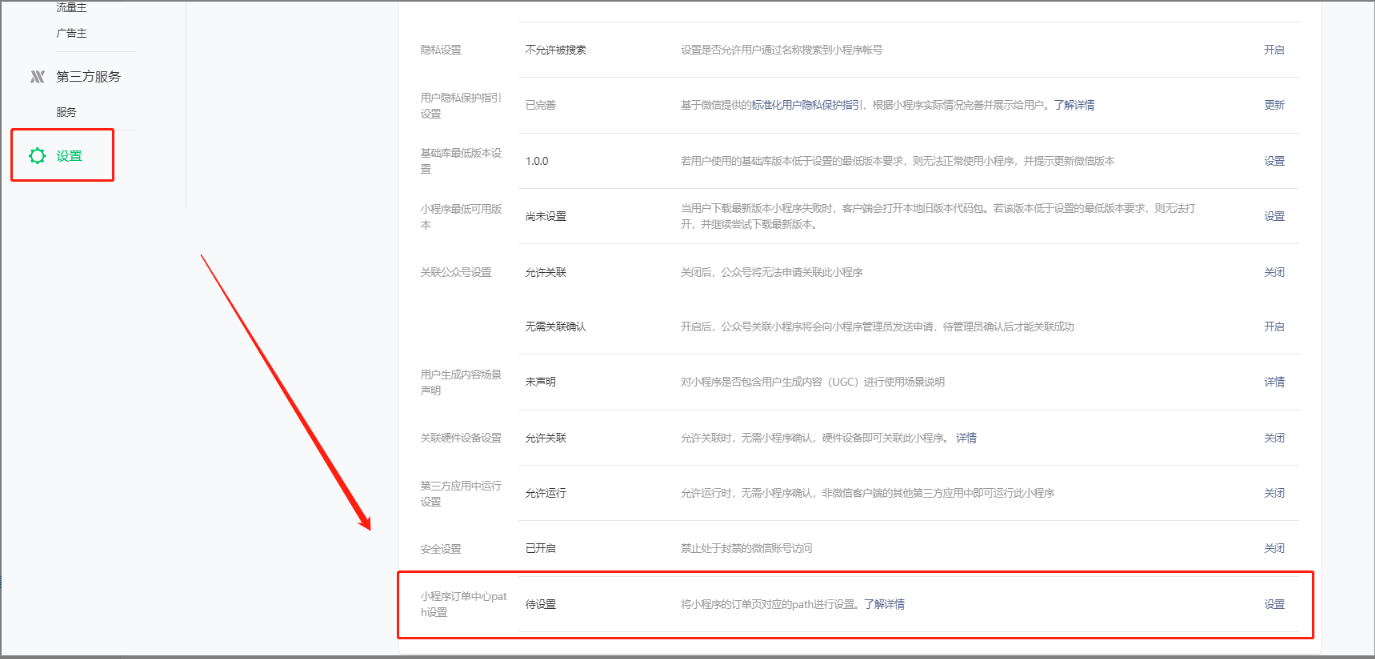Open 广告主 in the sidebar
Screen dimensions: 1375x659
(x=71, y=33)
